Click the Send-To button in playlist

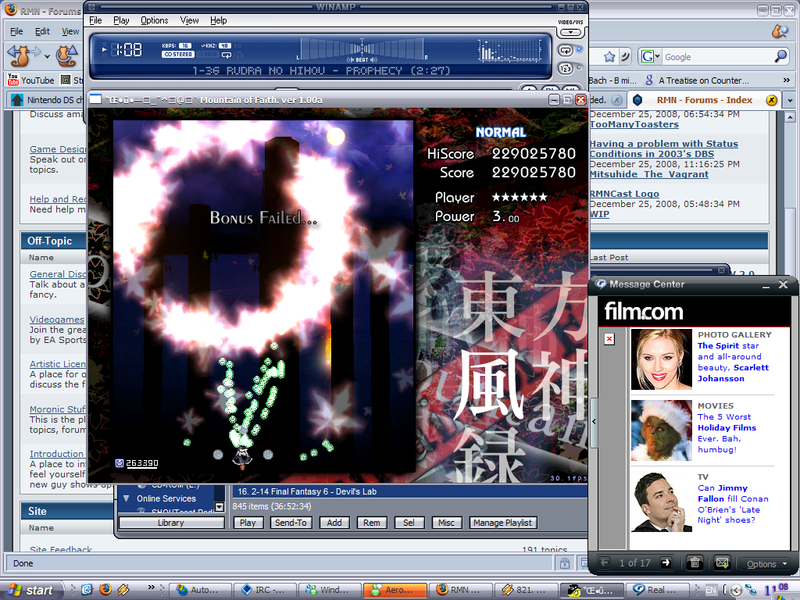click(x=292, y=523)
